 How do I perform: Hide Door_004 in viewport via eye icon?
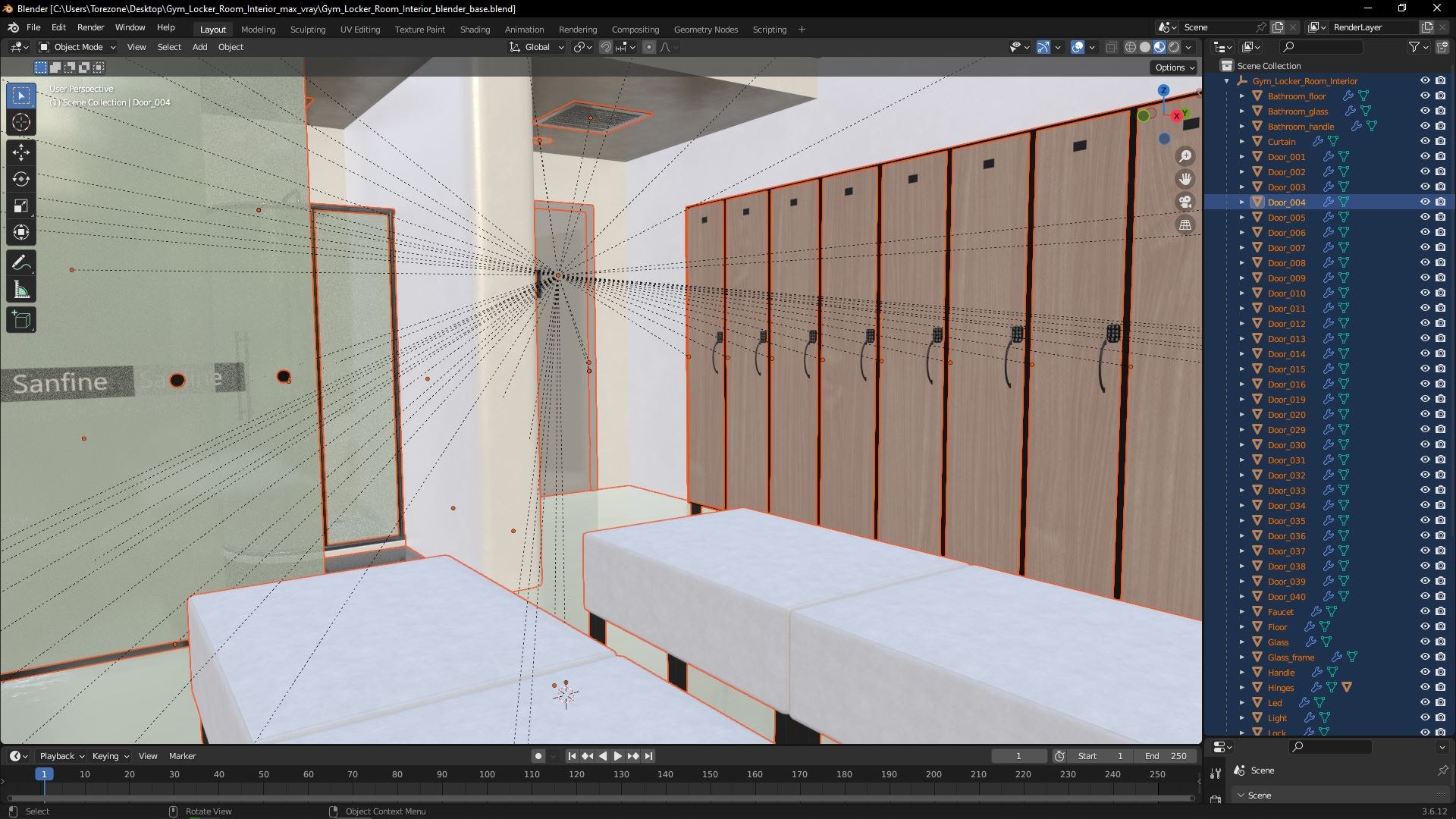1425,202
